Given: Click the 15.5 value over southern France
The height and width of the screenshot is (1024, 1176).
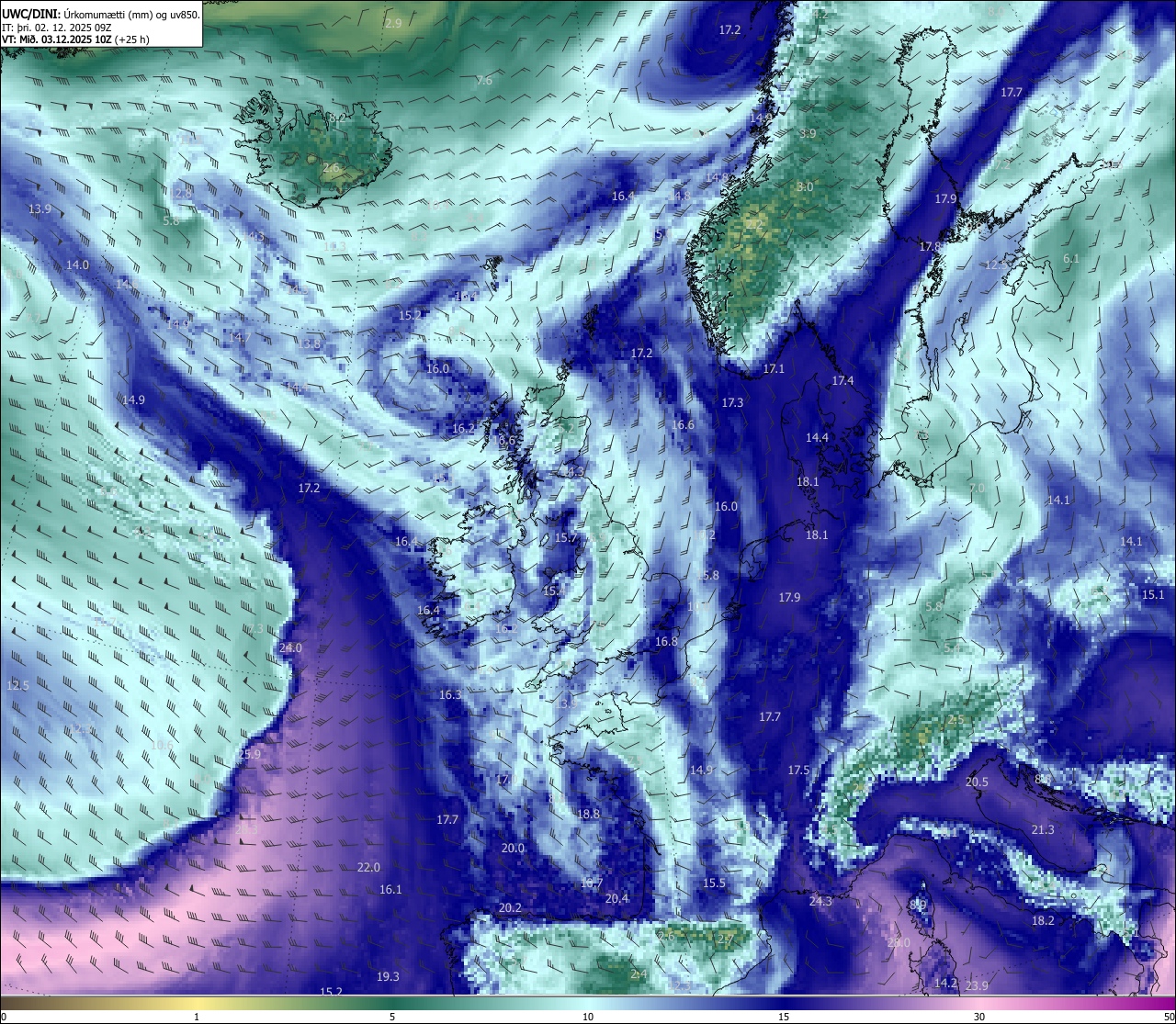Looking at the screenshot, I should point(714,883).
